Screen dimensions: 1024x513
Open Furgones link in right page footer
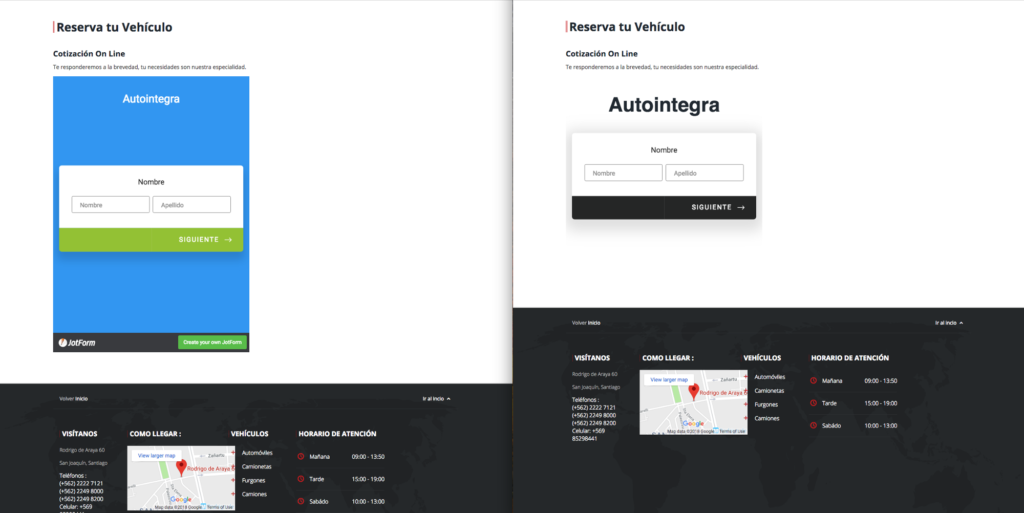(x=766, y=405)
